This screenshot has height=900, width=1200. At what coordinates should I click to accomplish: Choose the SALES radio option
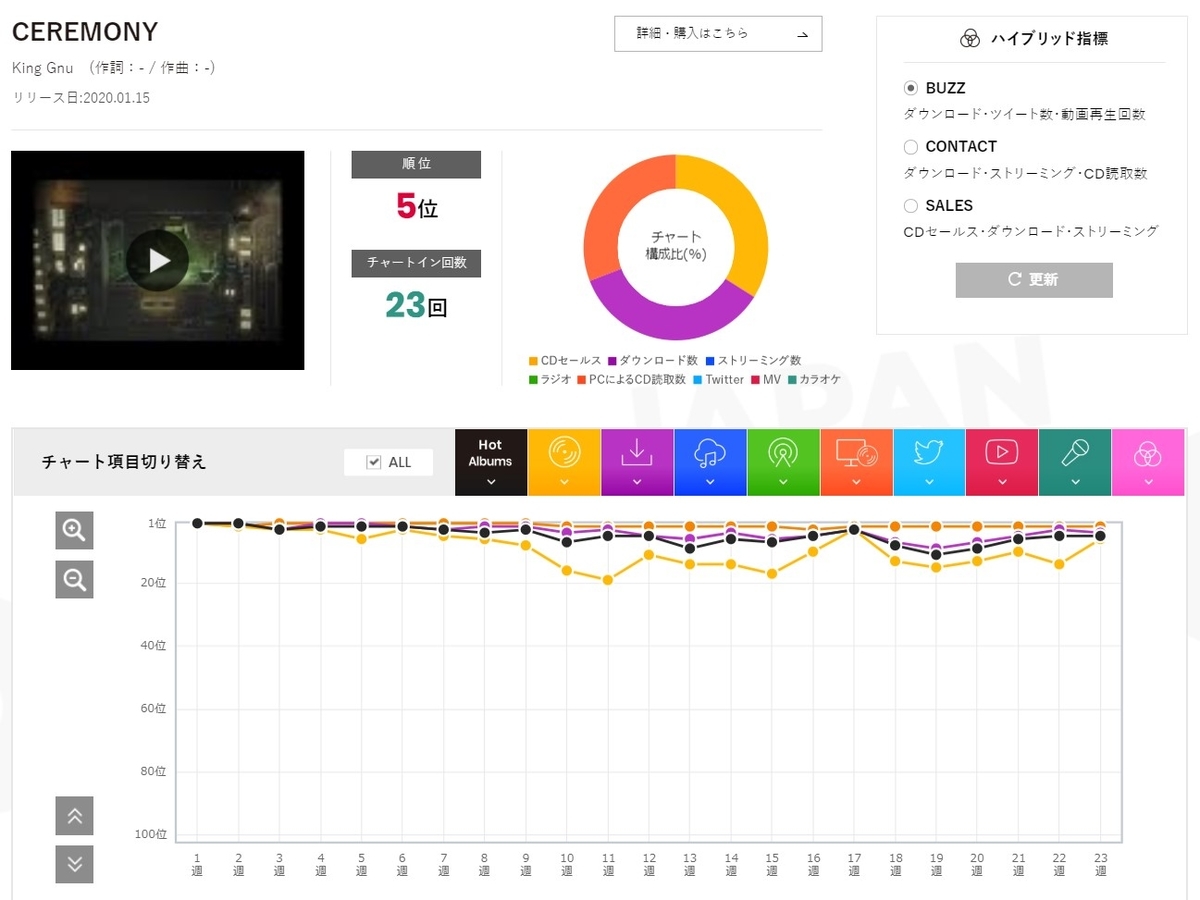pos(911,206)
